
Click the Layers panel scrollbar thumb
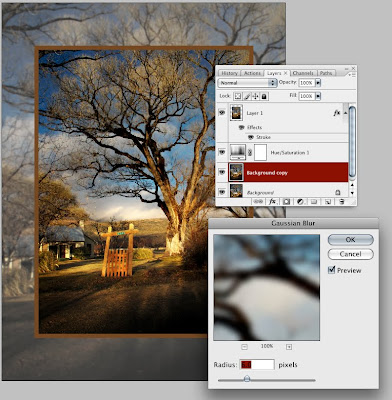(x=352, y=142)
